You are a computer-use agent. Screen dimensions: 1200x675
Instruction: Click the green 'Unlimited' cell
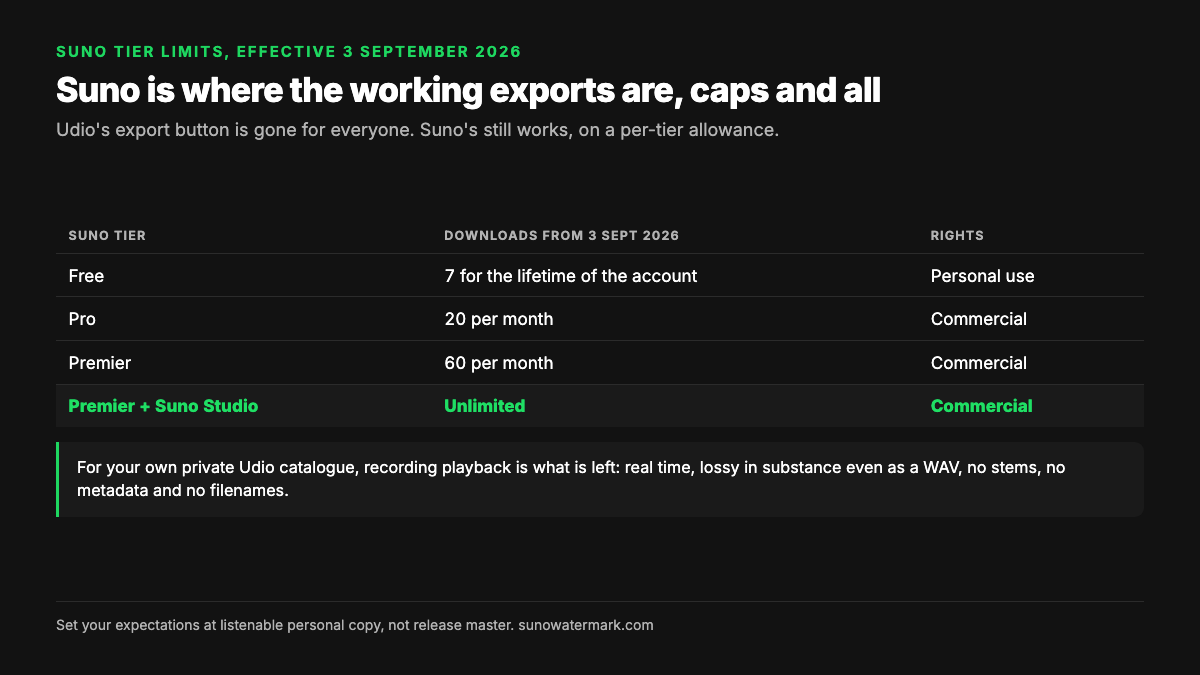coord(484,406)
